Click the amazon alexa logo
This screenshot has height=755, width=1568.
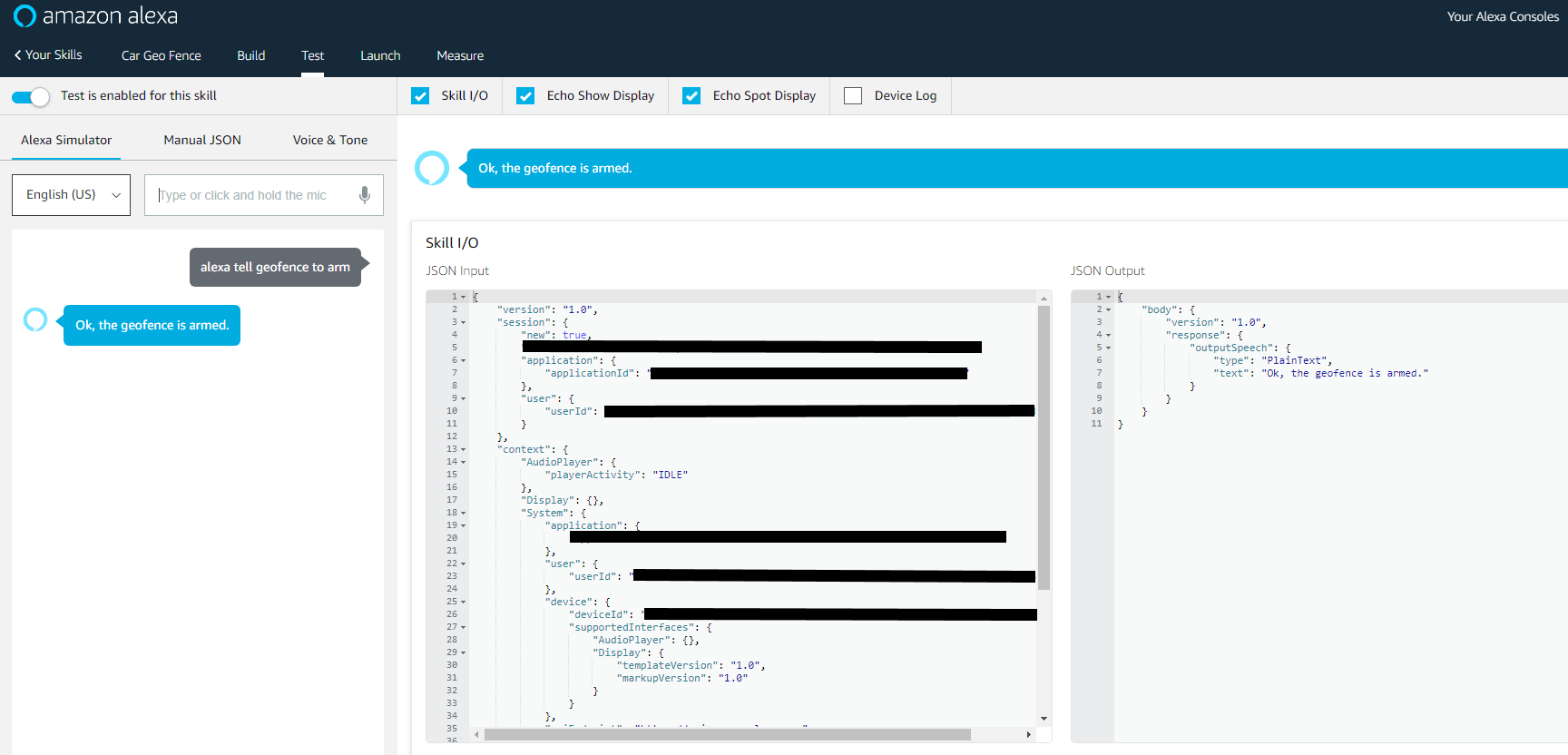point(95,15)
